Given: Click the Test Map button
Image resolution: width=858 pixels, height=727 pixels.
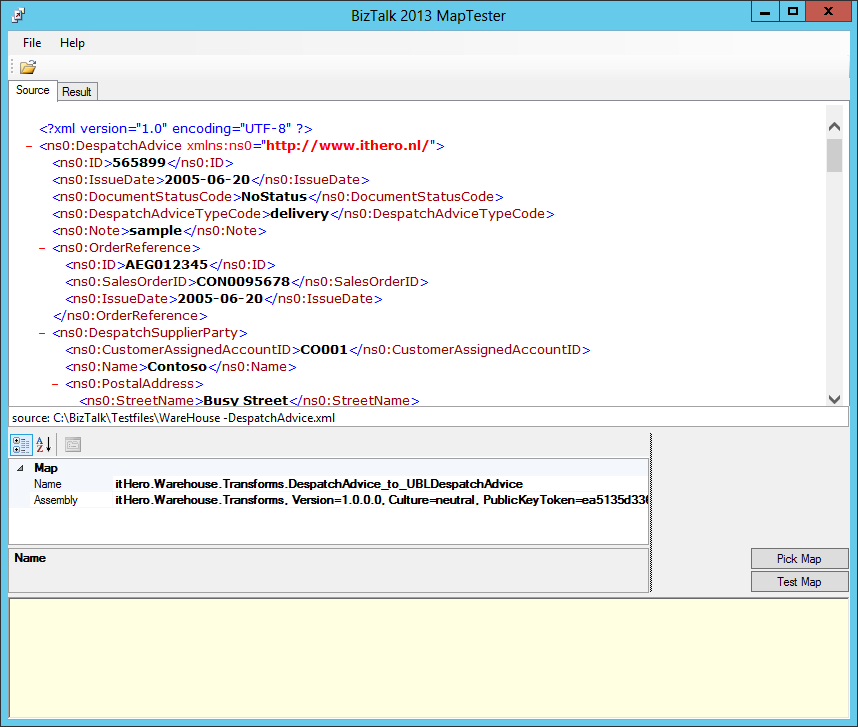Looking at the screenshot, I should click(799, 581).
